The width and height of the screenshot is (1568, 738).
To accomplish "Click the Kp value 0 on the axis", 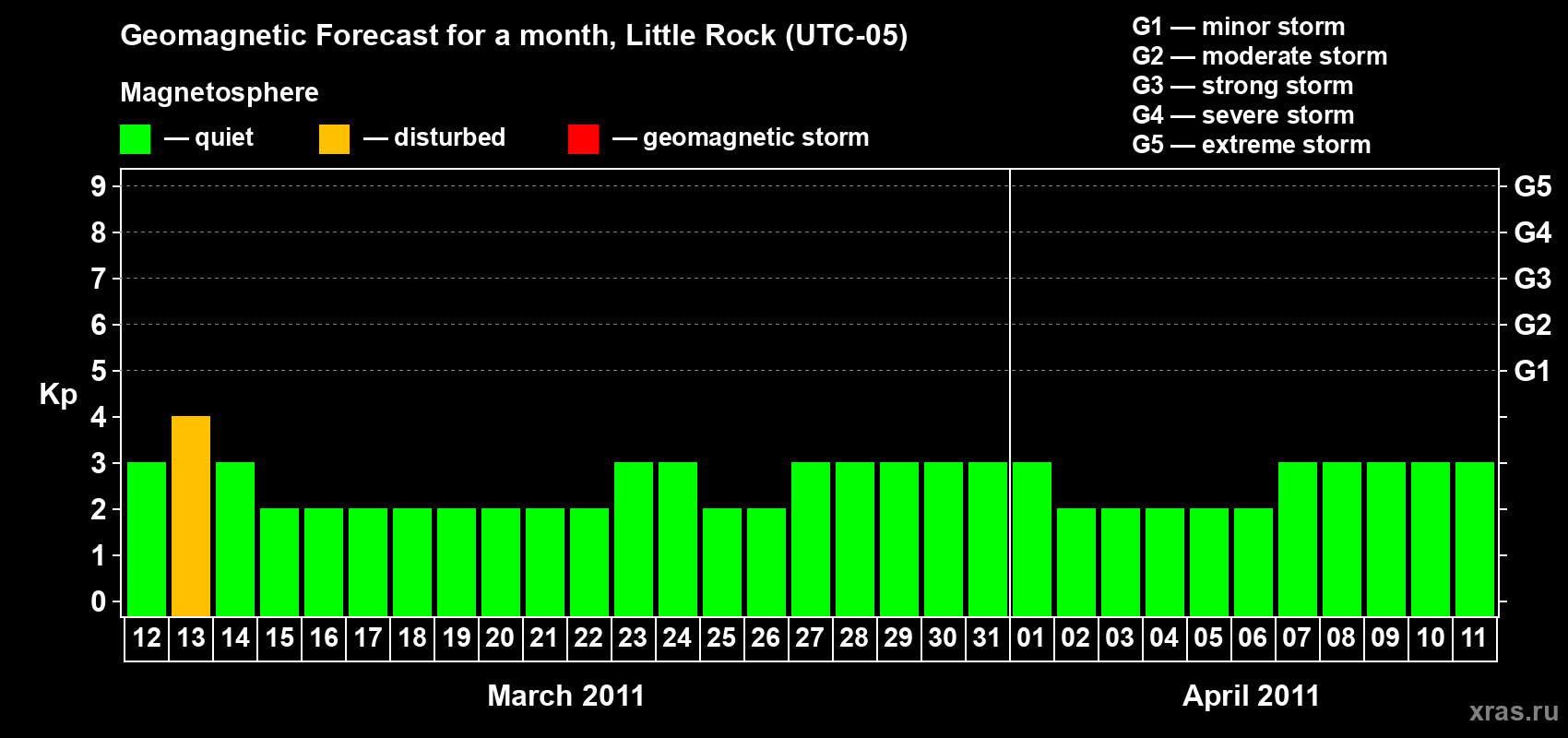I will click(99, 601).
